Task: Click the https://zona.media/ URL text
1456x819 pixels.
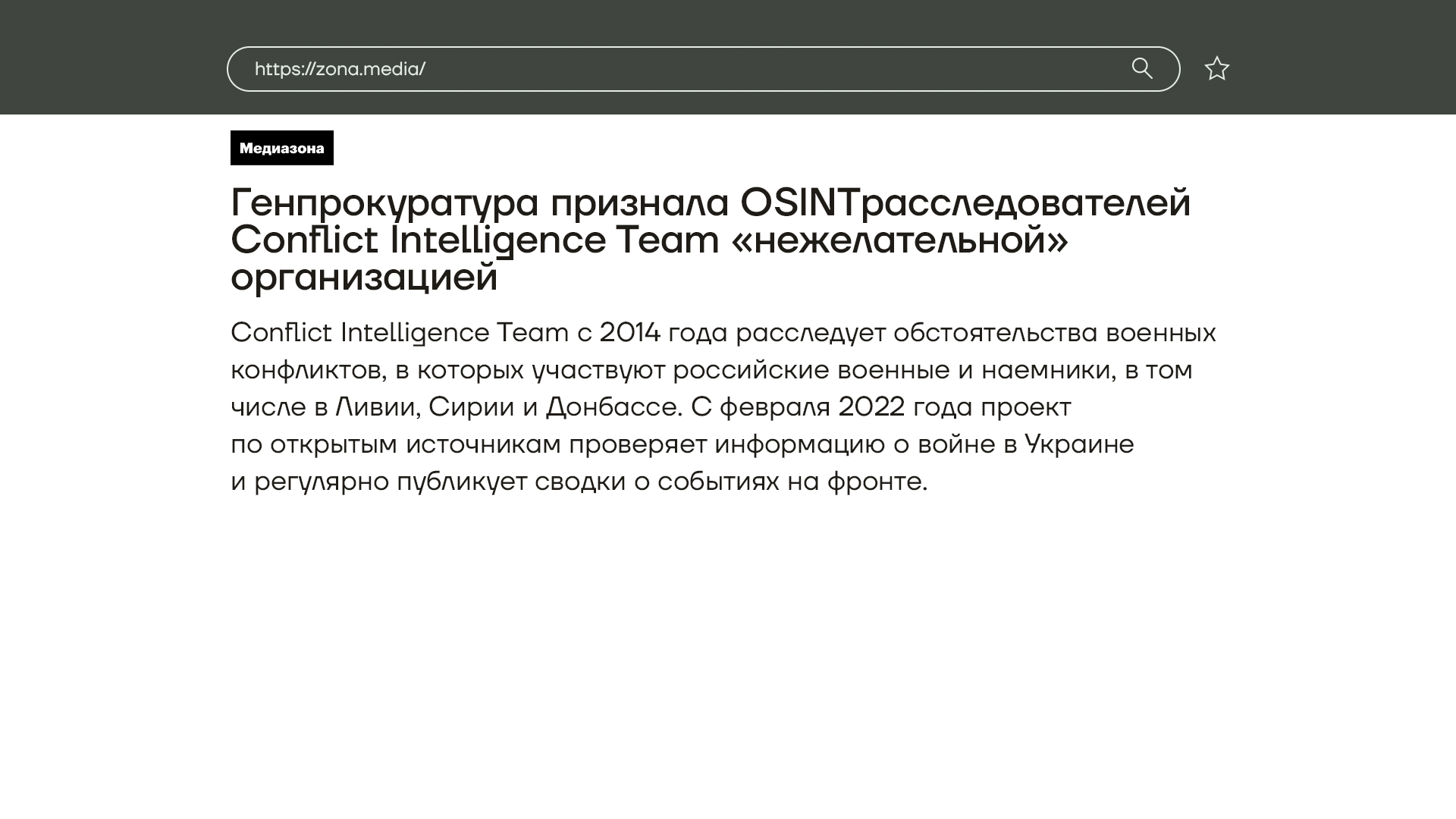Action: coord(340,69)
